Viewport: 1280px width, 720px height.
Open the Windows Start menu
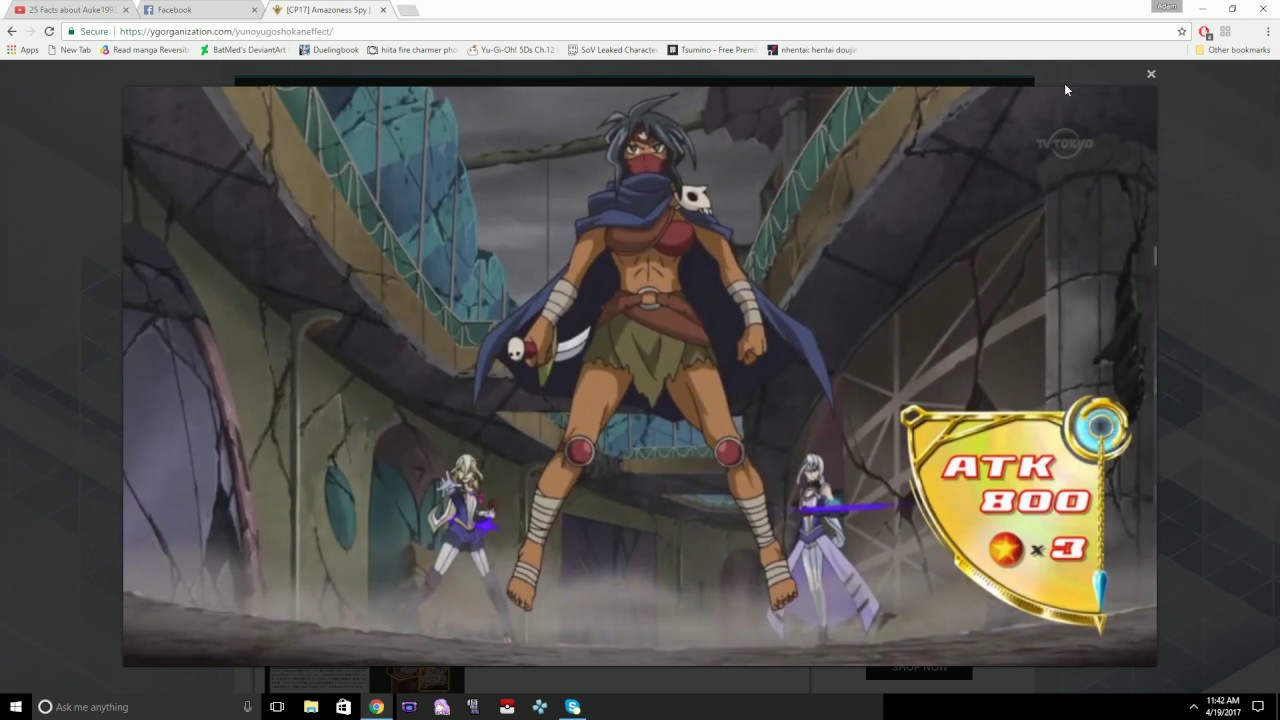tap(15, 707)
